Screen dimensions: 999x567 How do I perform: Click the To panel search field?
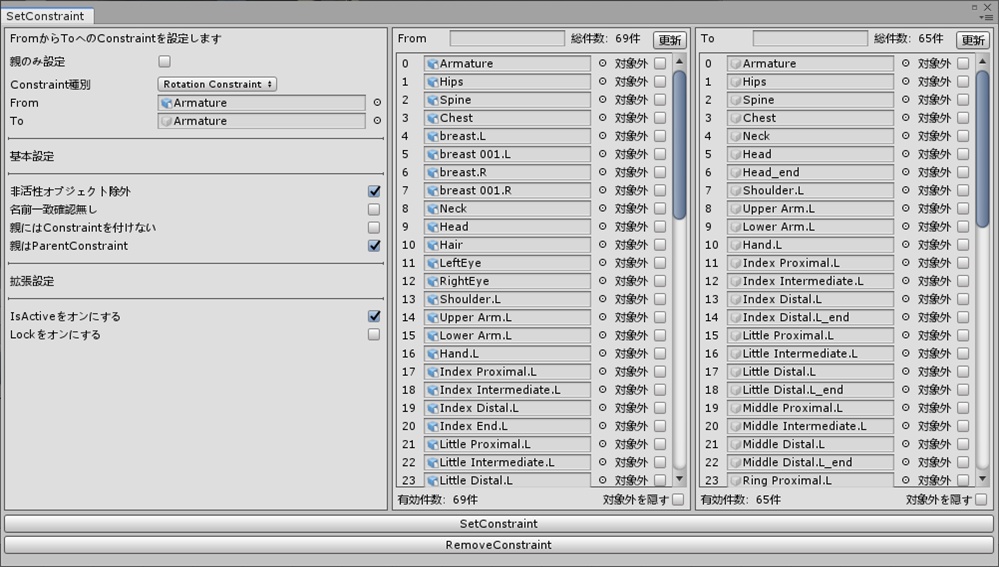[x=810, y=39]
